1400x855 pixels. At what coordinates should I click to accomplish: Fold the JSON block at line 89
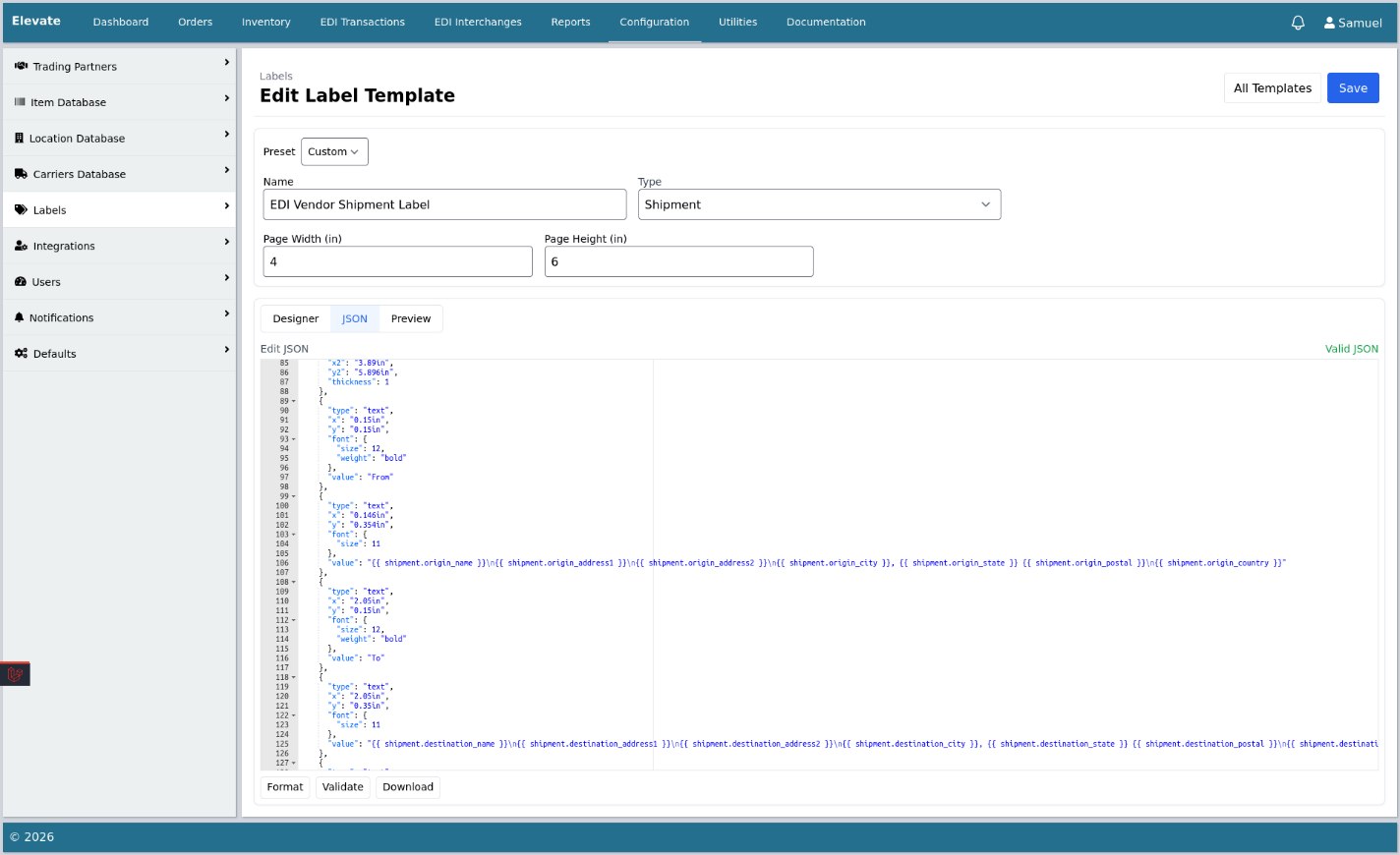click(293, 401)
